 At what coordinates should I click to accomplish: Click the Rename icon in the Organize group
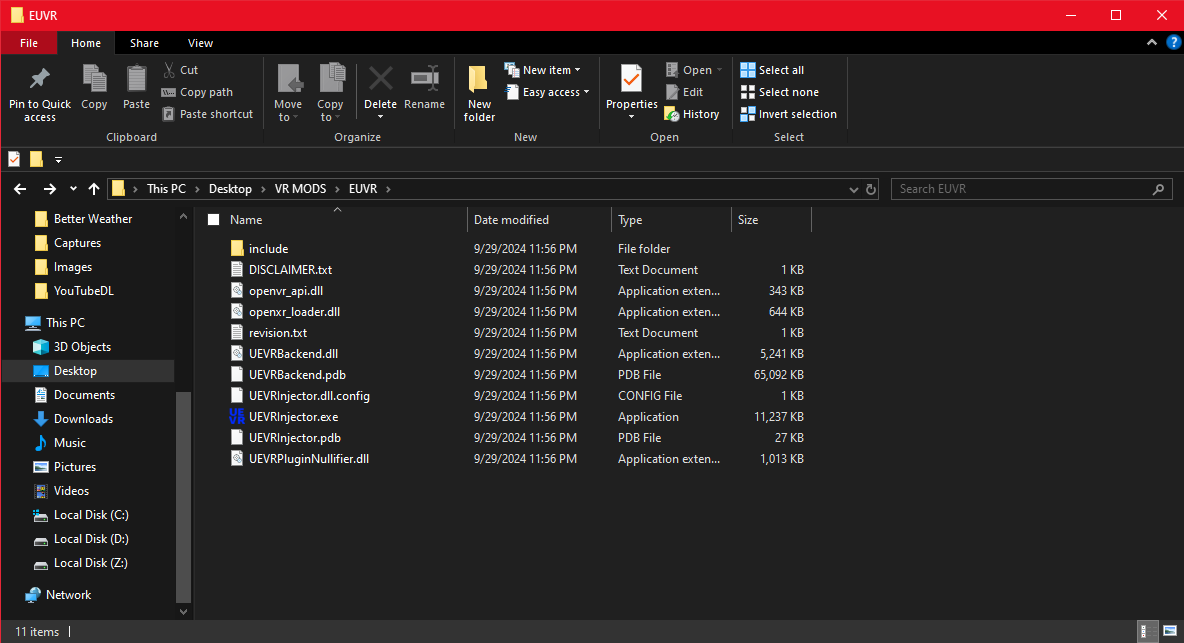tap(424, 78)
